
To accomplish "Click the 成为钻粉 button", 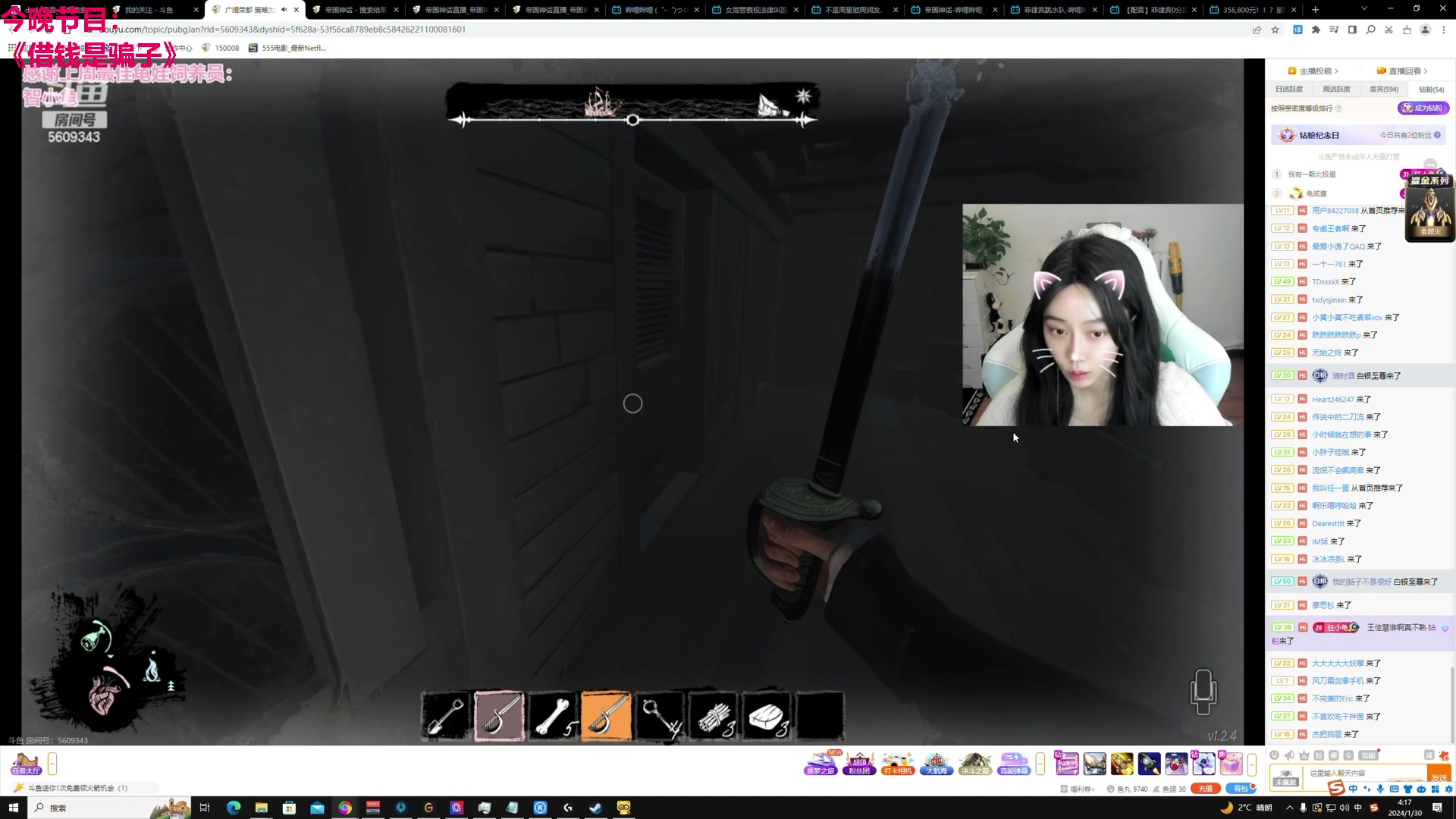I will pos(1423,108).
